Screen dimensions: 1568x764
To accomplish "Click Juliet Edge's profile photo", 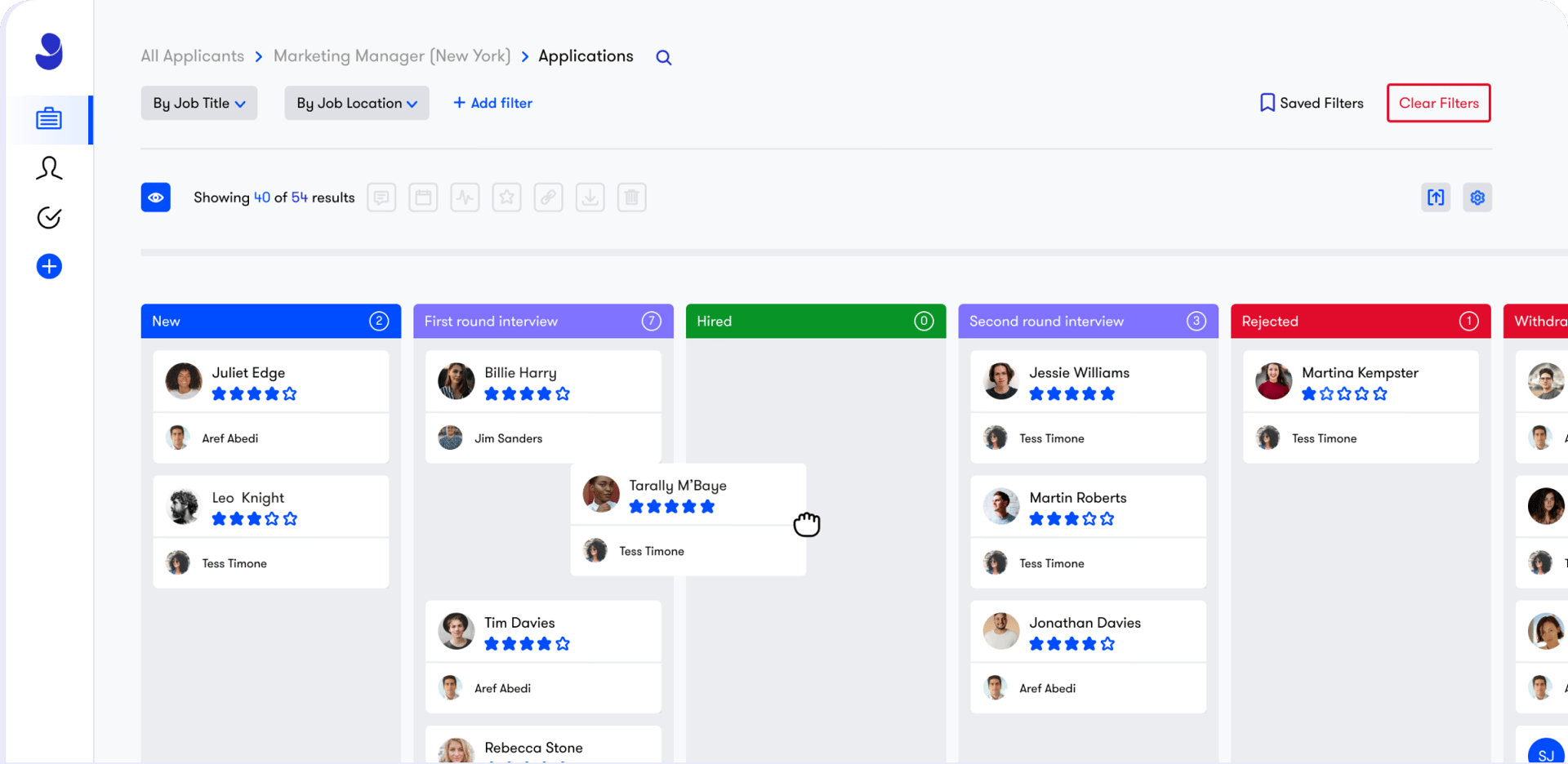I will [x=184, y=381].
